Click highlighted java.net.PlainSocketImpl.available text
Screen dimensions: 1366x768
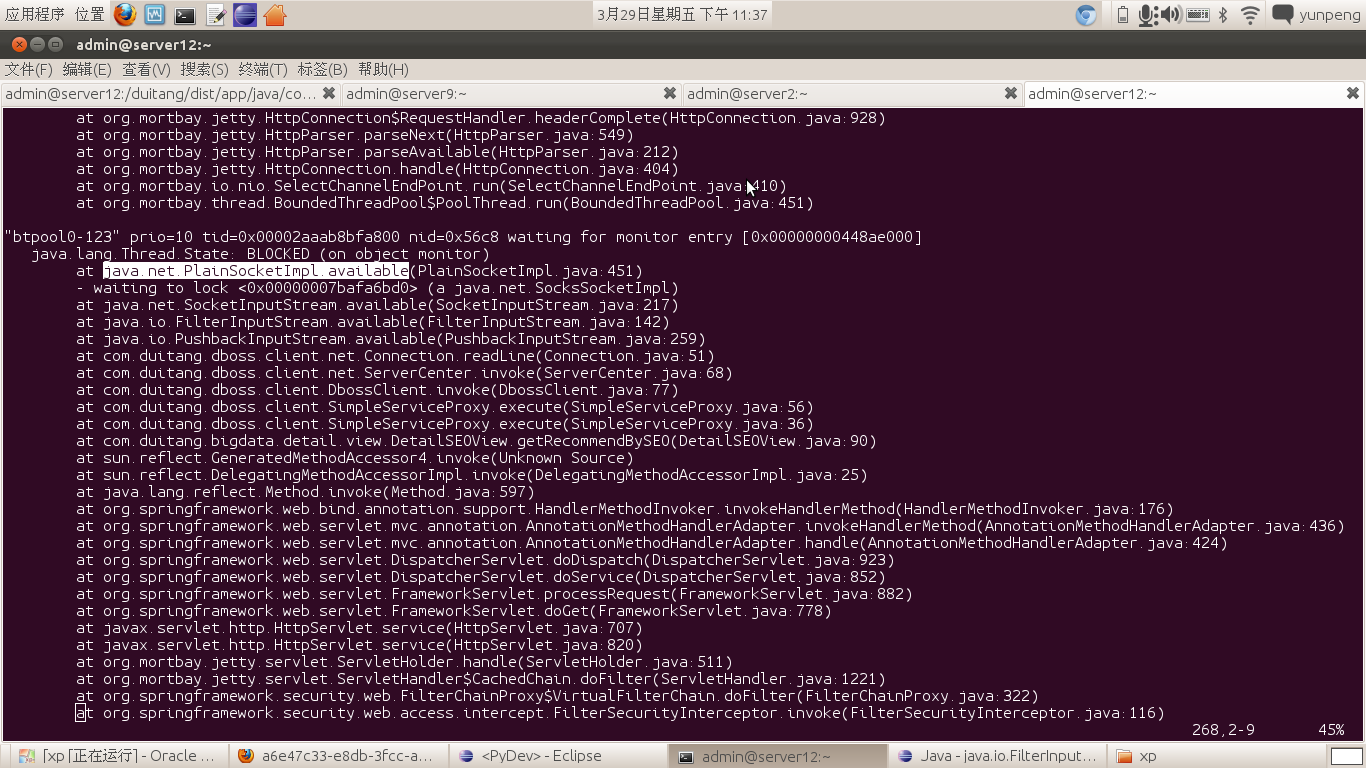pos(256,271)
